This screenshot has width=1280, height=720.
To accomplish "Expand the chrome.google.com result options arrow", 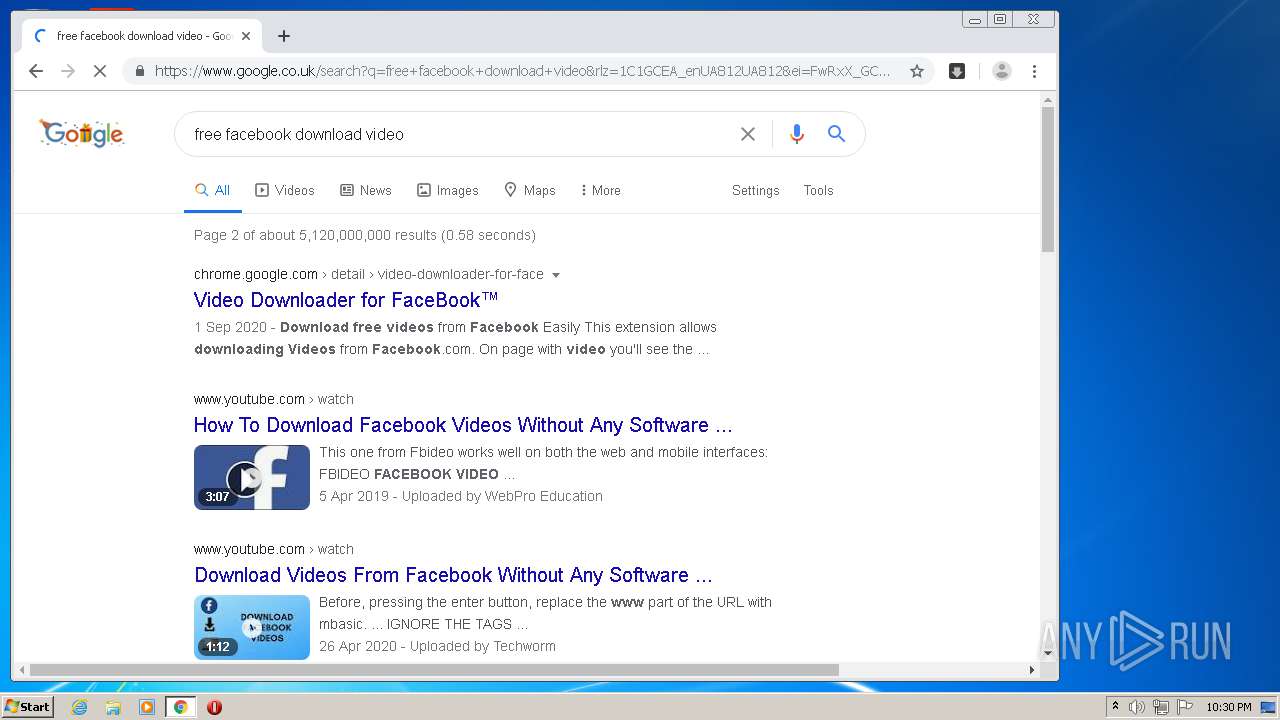I will pyautogui.click(x=556, y=275).
